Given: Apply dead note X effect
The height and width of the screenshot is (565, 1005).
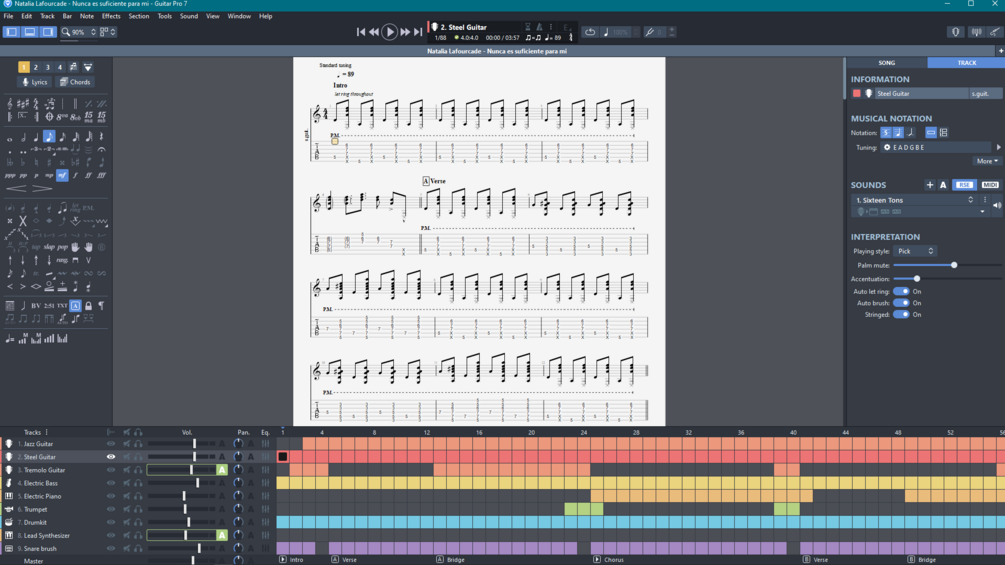Looking at the screenshot, I should tap(23, 221).
